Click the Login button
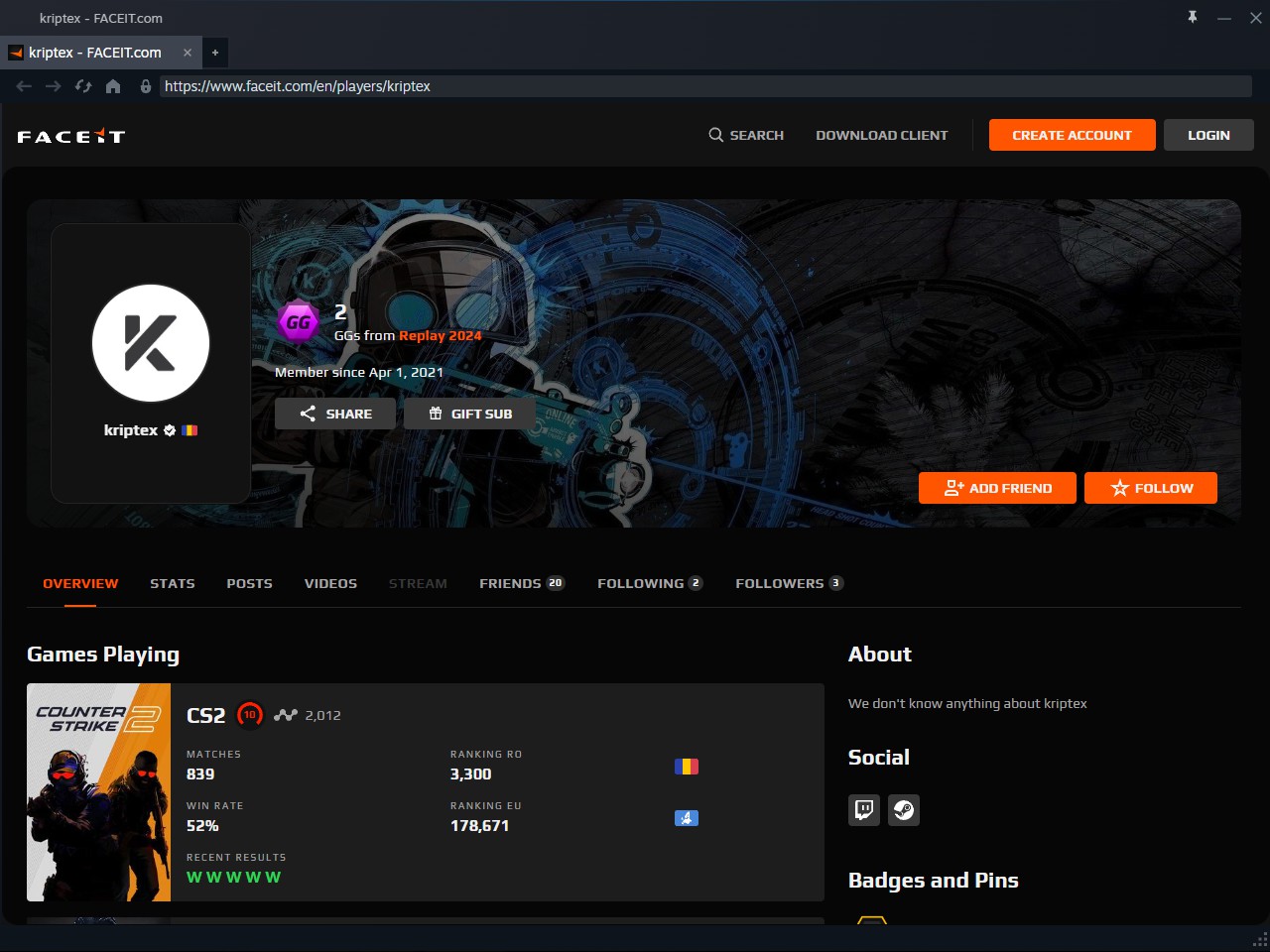The image size is (1270, 952). [x=1208, y=135]
